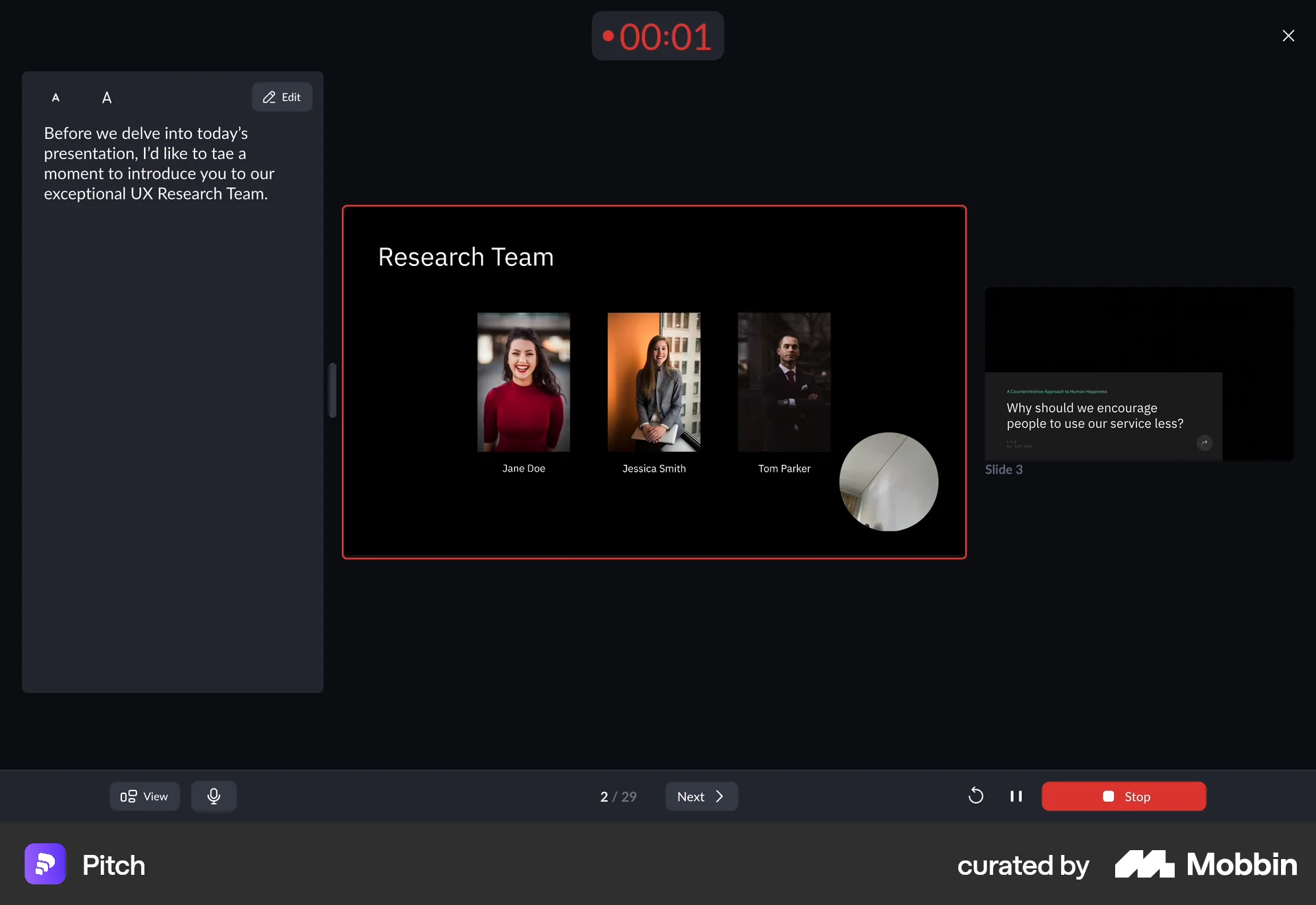Pause the recording
The width and height of the screenshot is (1316, 905).
coord(1016,796)
